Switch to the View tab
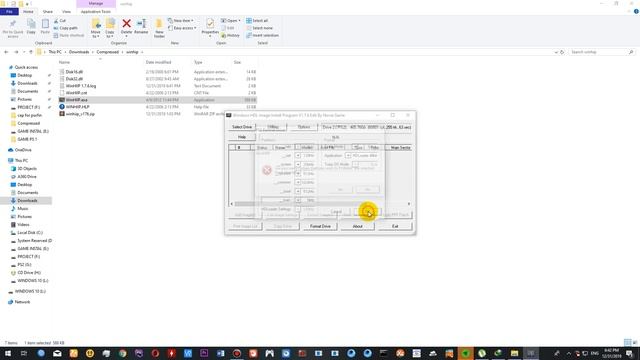Screen dimensions: 640x360 pyautogui.click(x=66, y=11)
